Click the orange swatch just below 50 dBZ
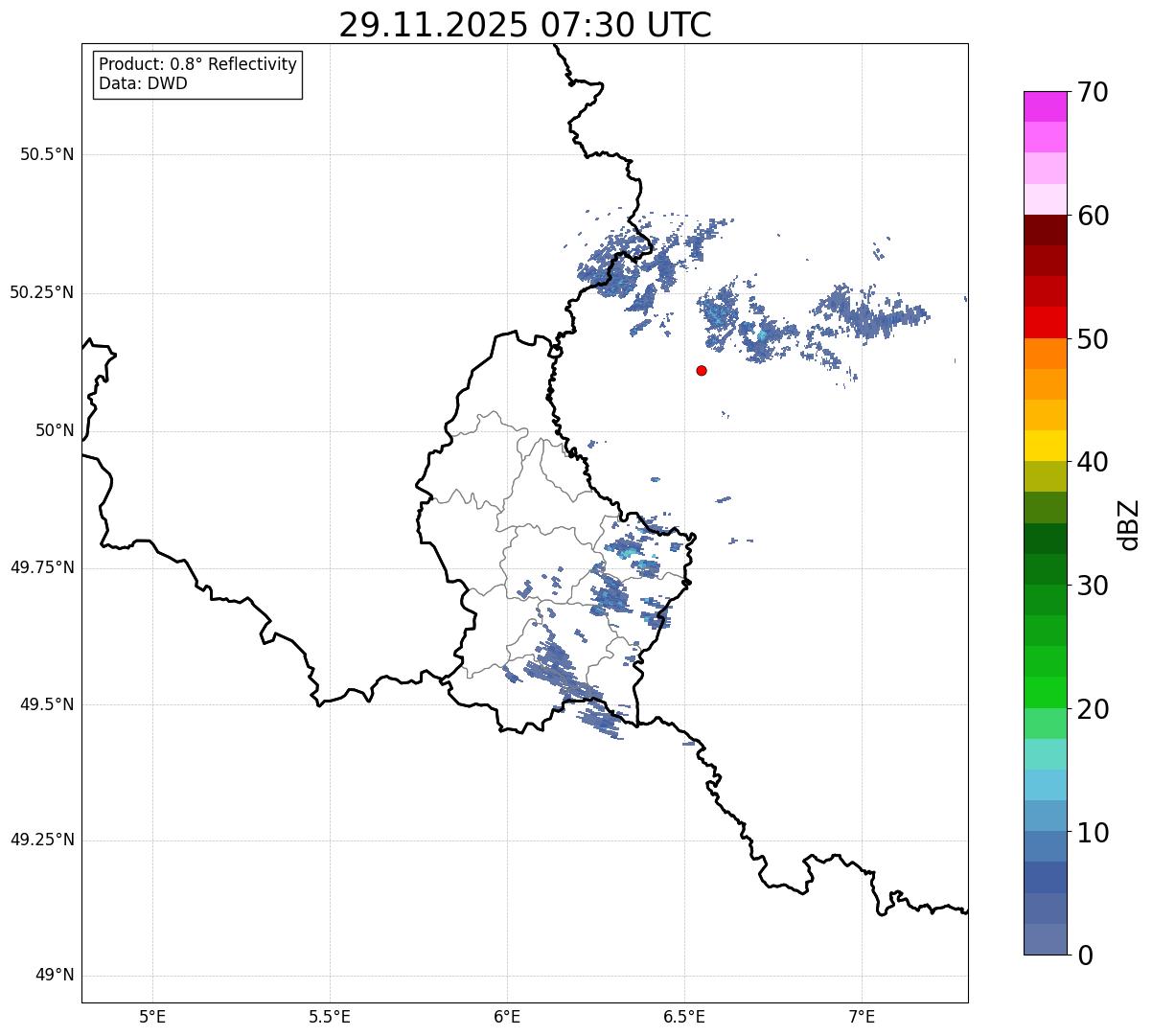1152x1036 pixels. (1045, 354)
